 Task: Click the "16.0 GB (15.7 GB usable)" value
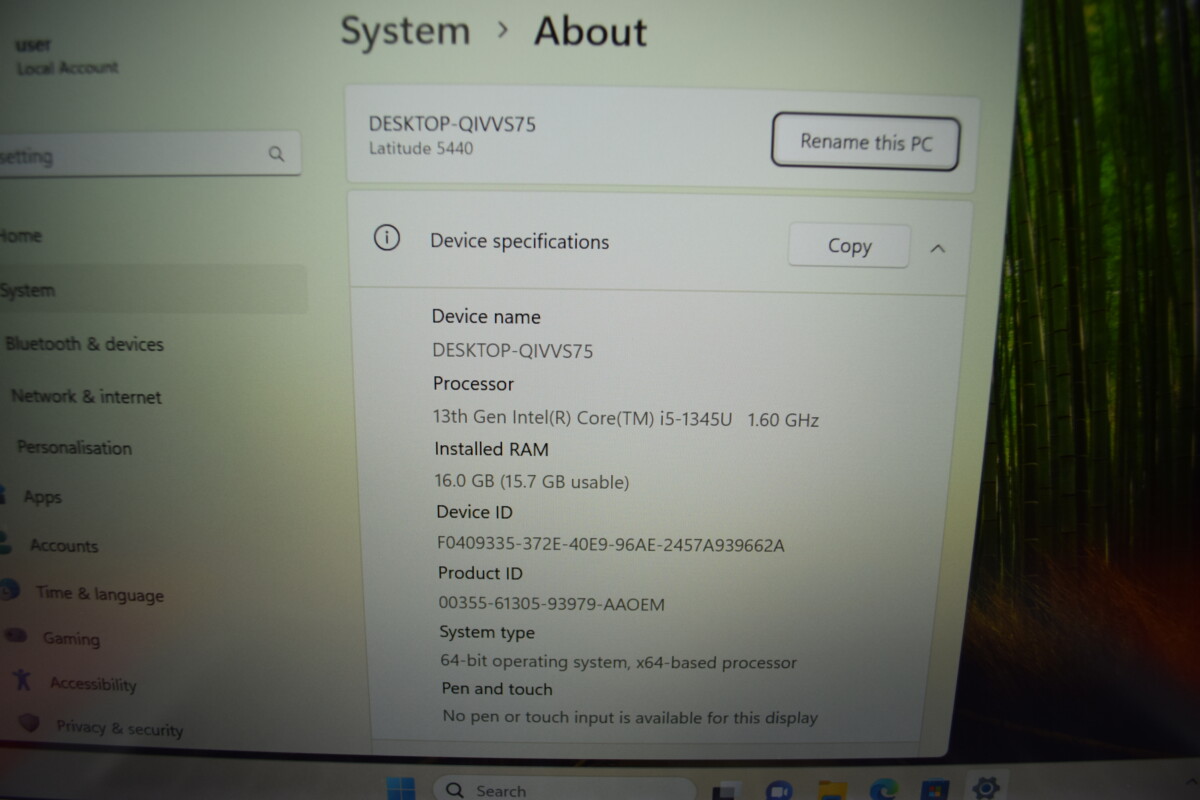[532, 482]
